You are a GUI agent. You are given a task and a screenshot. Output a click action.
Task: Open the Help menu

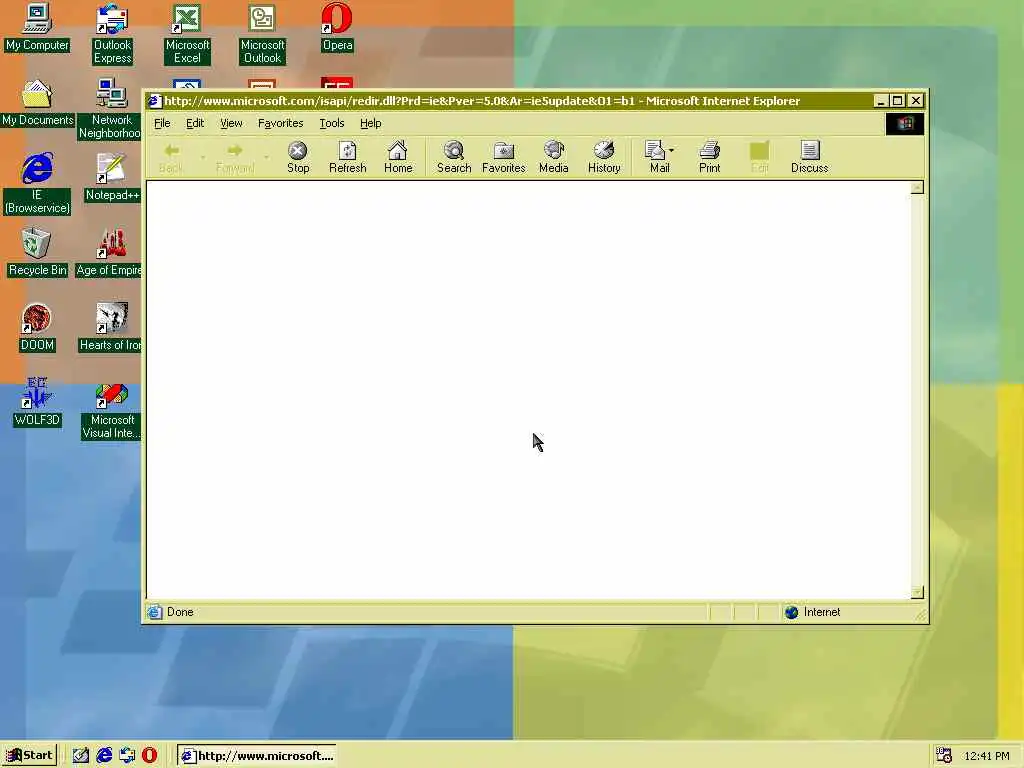pyautogui.click(x=370, y=123)
